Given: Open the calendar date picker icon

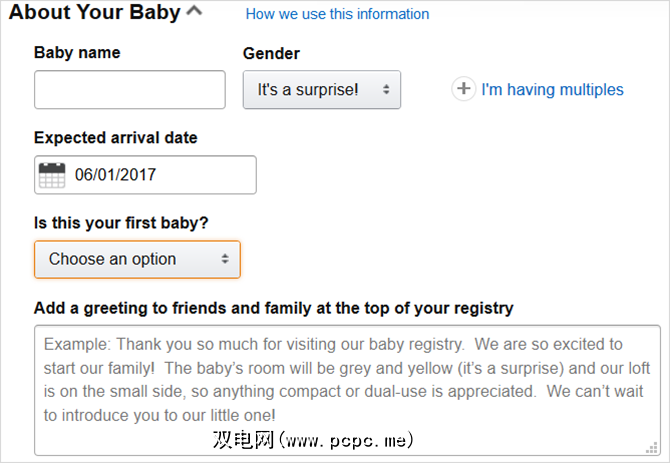Looking at the screenshot, I should click(x=52, y=176).
